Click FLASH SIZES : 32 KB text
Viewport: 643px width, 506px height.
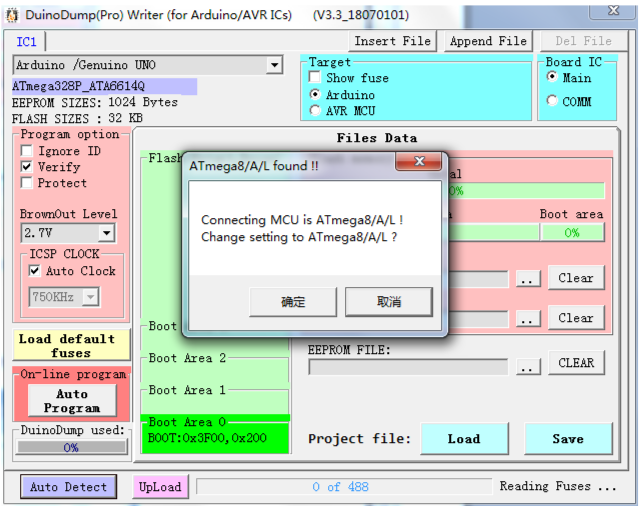coord(77,119)
